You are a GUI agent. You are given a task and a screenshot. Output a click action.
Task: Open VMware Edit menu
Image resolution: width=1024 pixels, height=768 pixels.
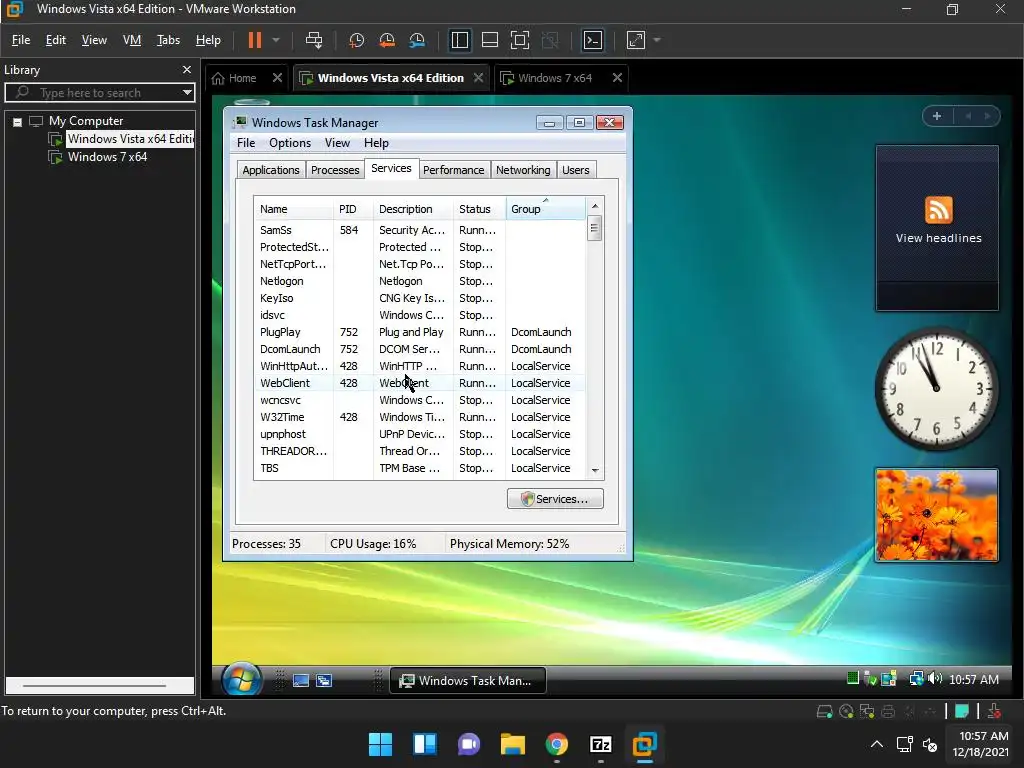coord(56,40)
